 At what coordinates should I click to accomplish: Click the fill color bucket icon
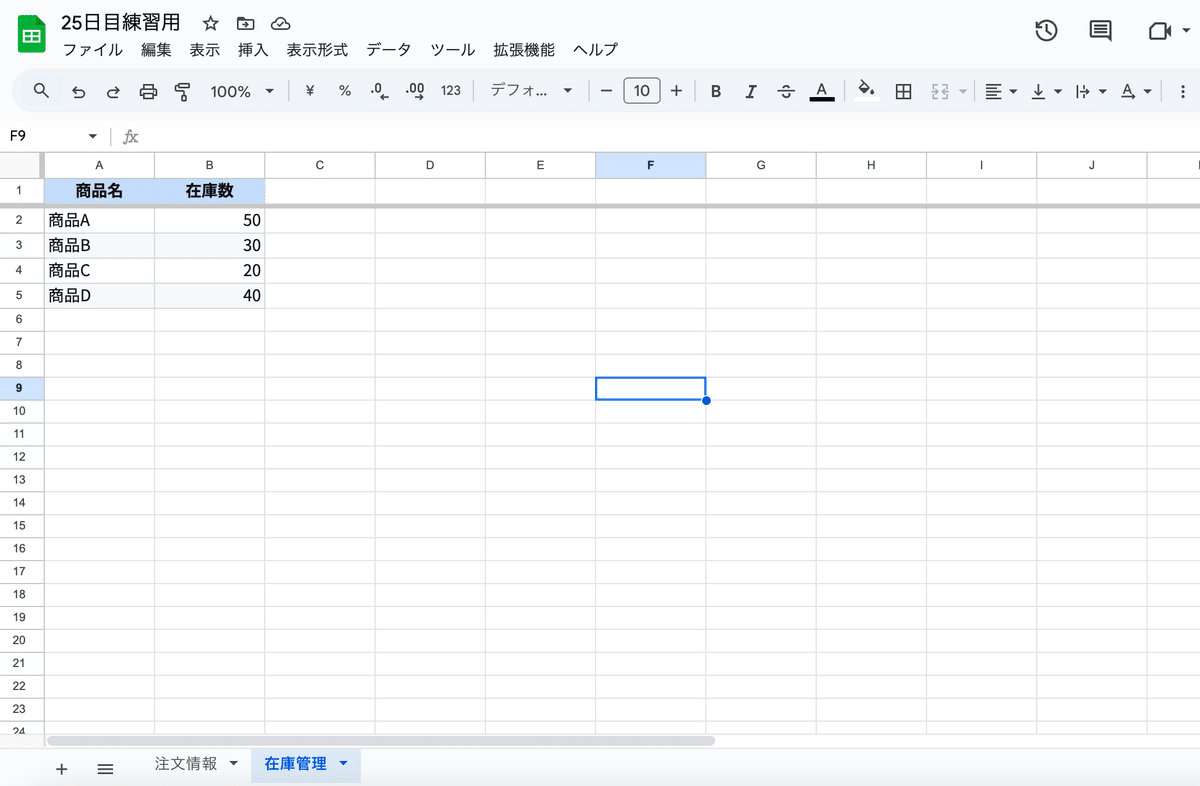[x=864, y=90]
